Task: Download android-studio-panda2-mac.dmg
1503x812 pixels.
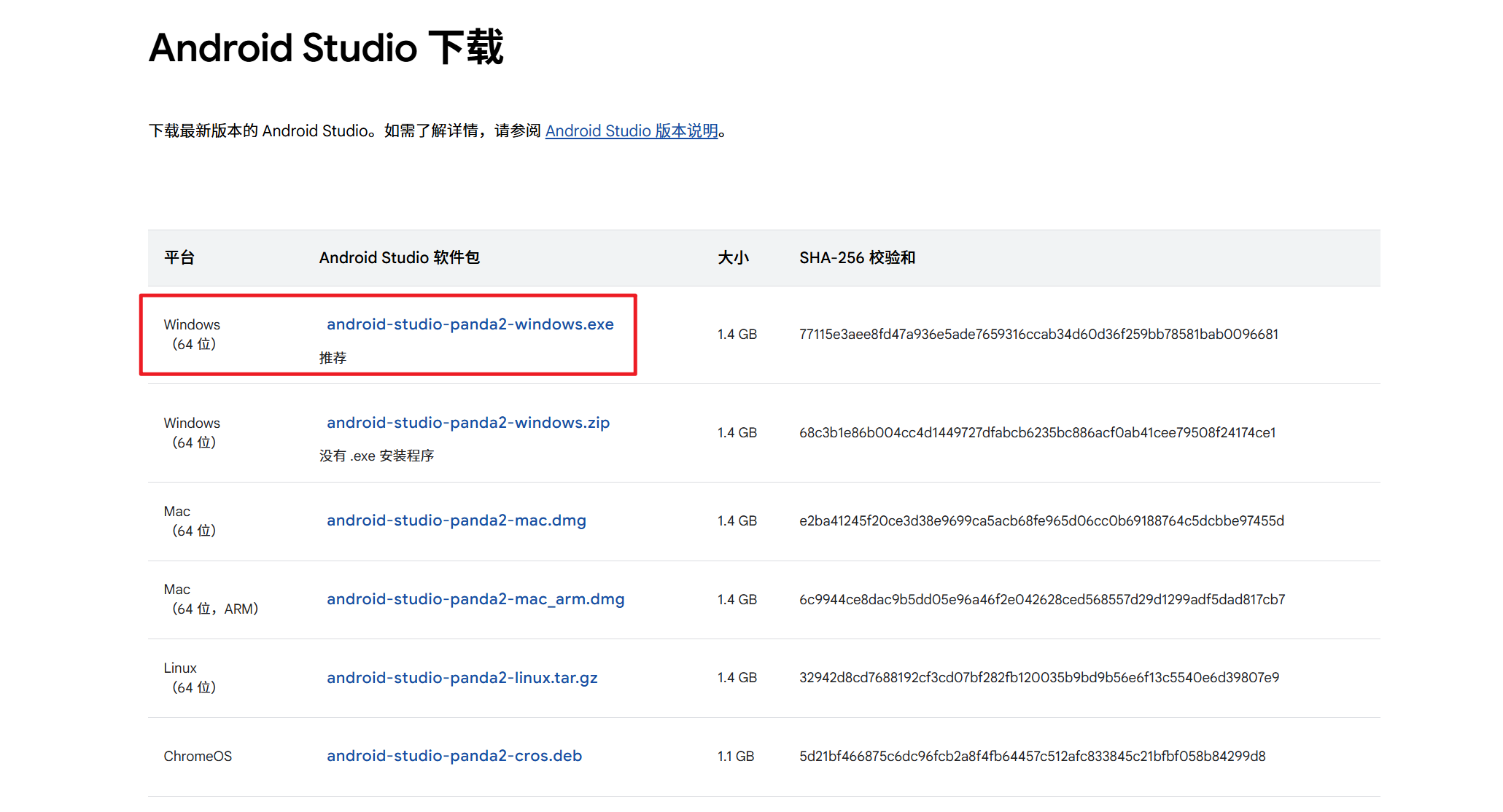Action: pyautogui.click(x=456, y=520)
